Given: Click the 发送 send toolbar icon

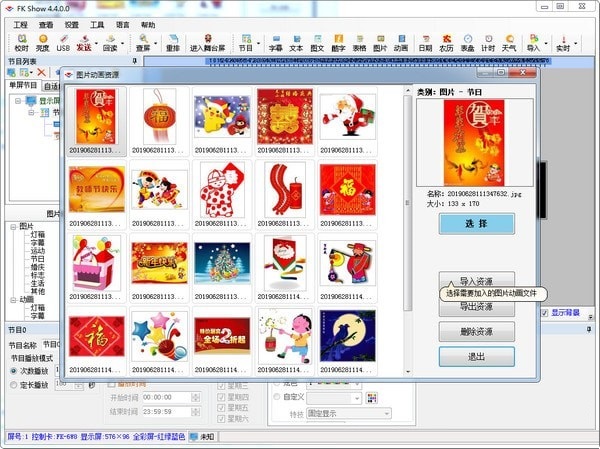Looking at the screenshot, I should coord(83,43).
